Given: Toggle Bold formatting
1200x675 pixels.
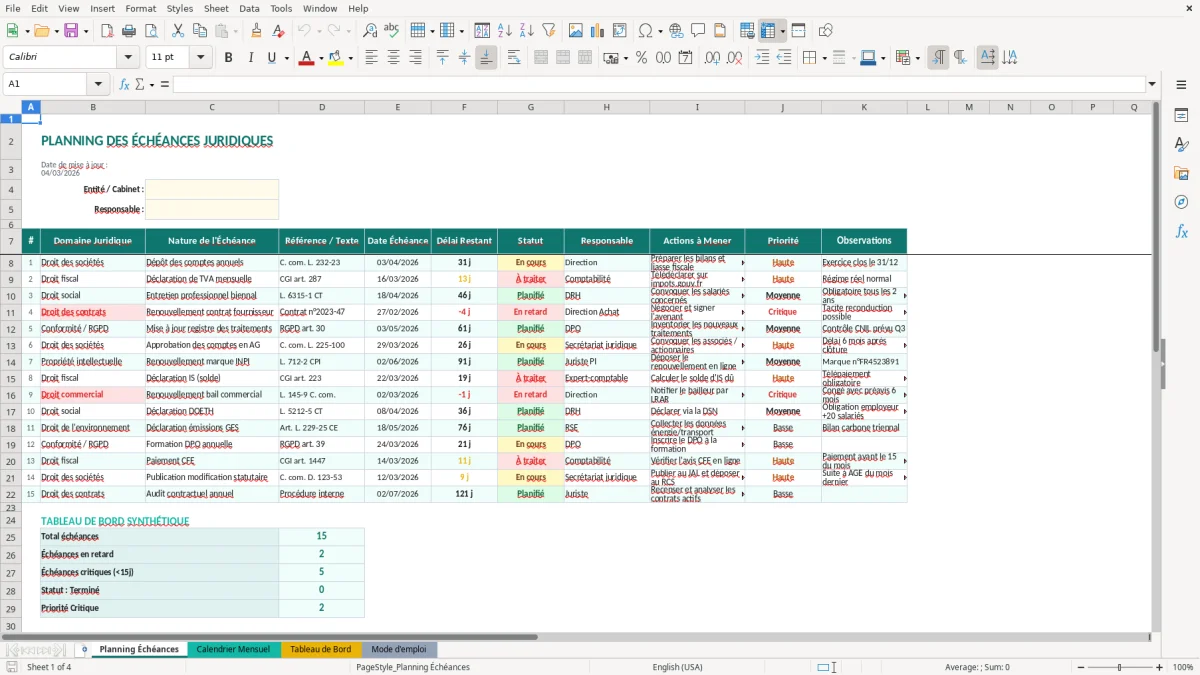Looking at the screenshot, I should (x=228, y=58).
